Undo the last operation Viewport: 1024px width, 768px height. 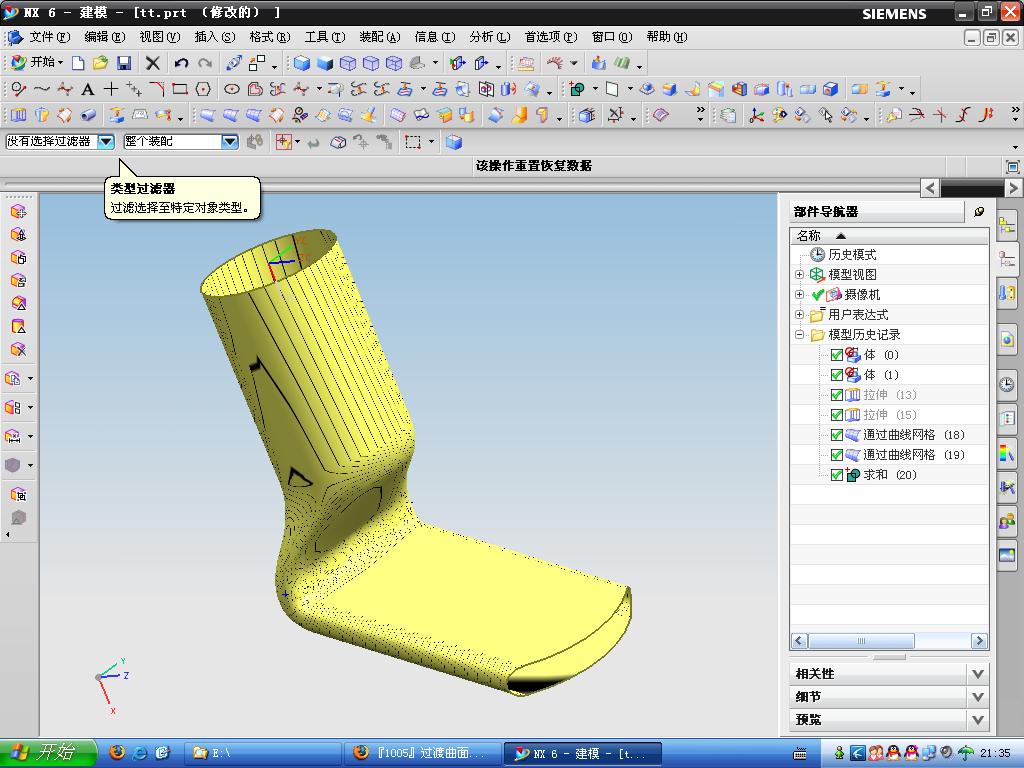[181, 63]
